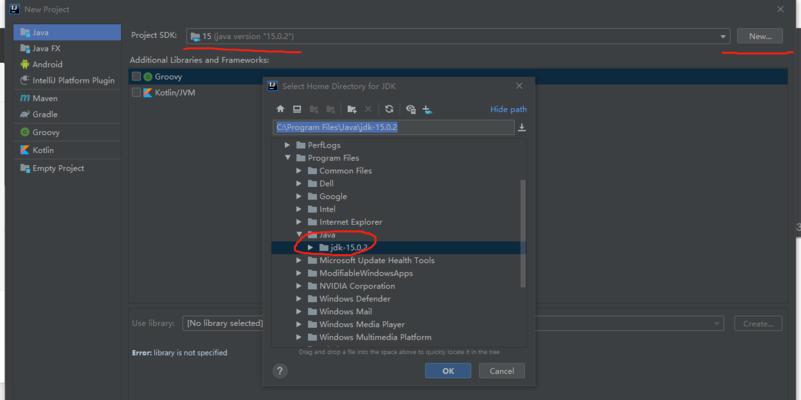
Task: Refresh the directory tree
Action: (x=389, y=109)
